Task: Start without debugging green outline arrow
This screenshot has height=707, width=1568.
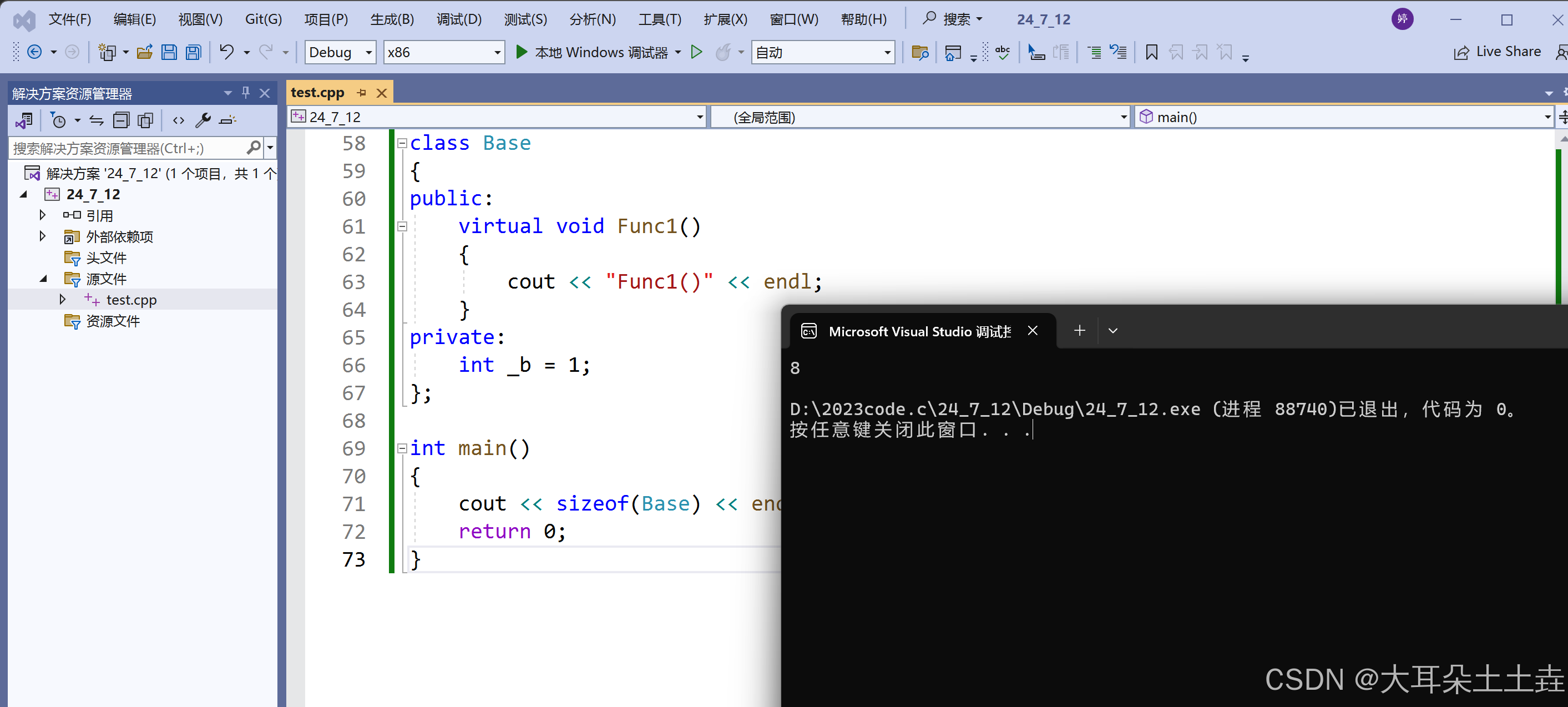Action: [x=696, y=52]
